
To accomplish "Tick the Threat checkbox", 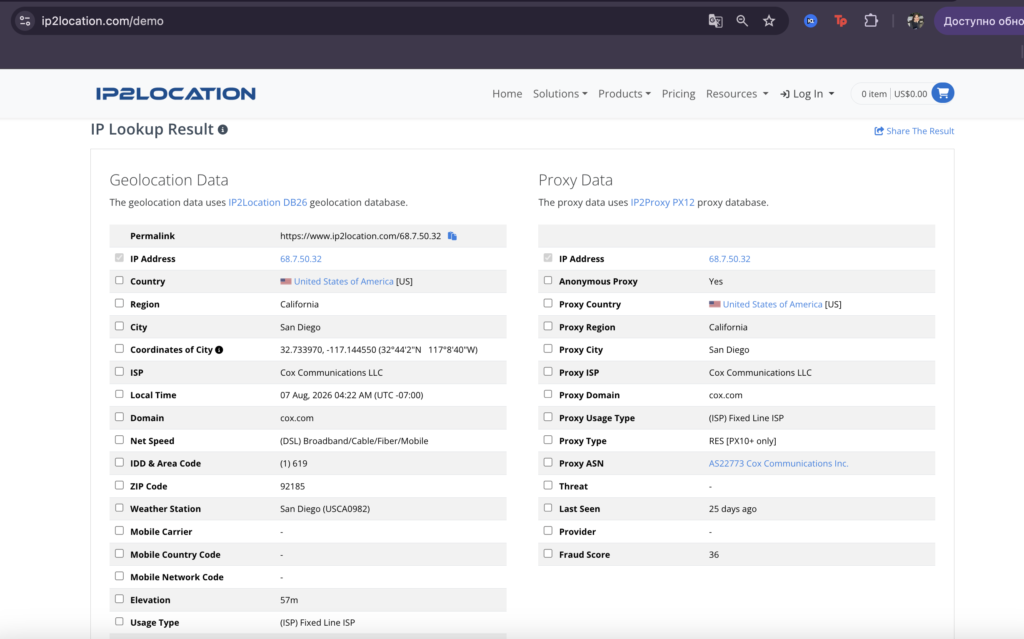I will 548,485.
